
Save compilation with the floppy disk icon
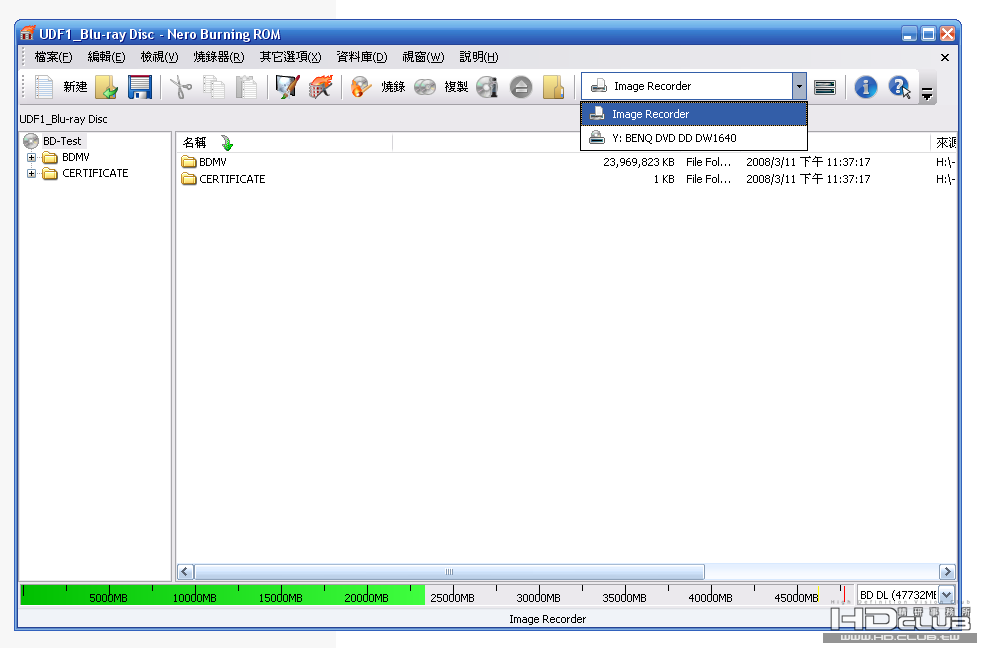pyautogui.click(x=140, y=87)
